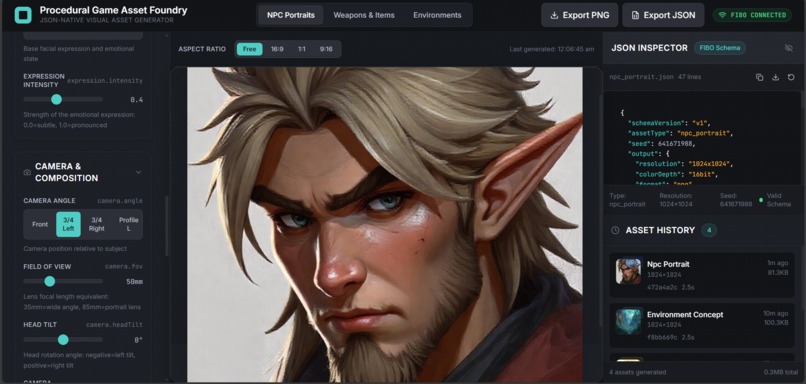Set camera angle to Front
The image size is (806, 384).
coord(40,224)
